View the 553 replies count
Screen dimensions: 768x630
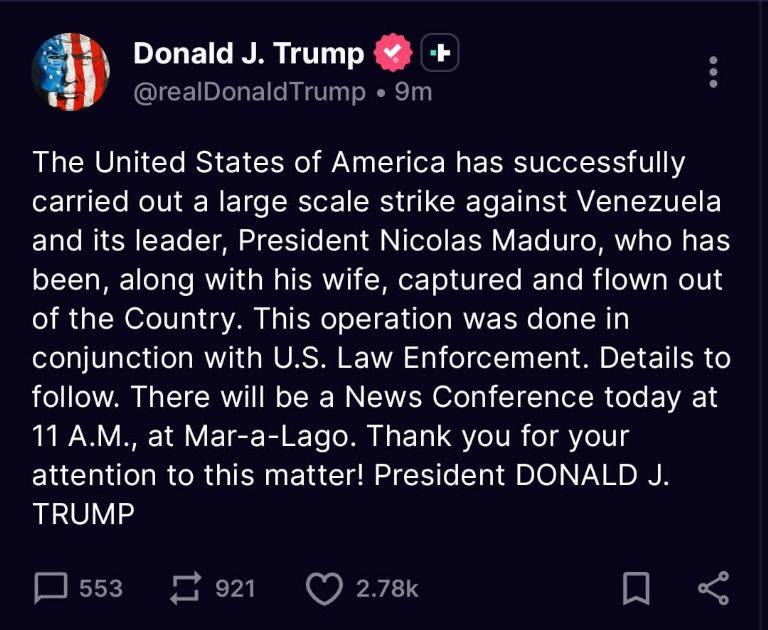coord(100,588)
